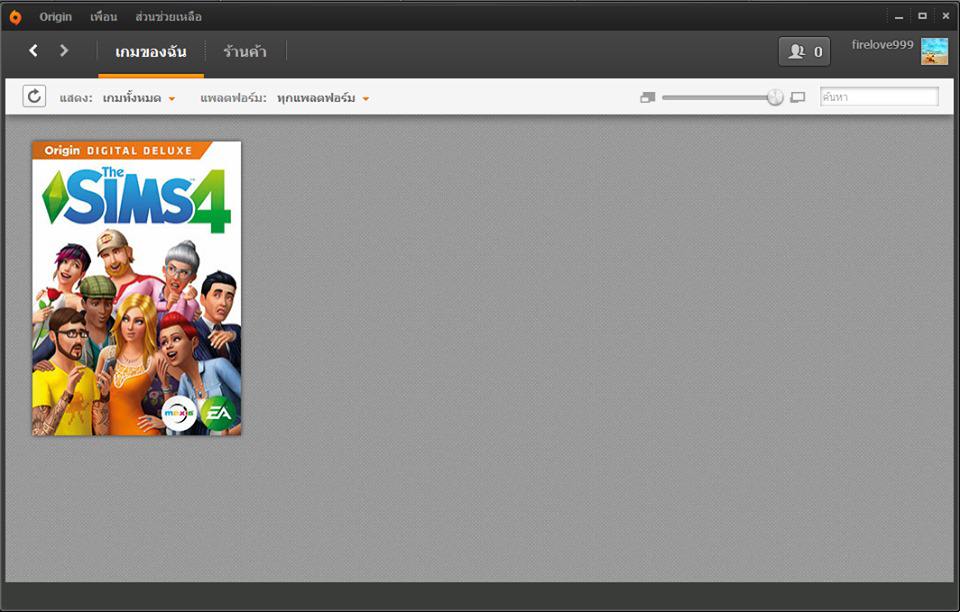Open the profile avatar picture
This screenshot has height=612, width=960.
(x=934, y=51)
